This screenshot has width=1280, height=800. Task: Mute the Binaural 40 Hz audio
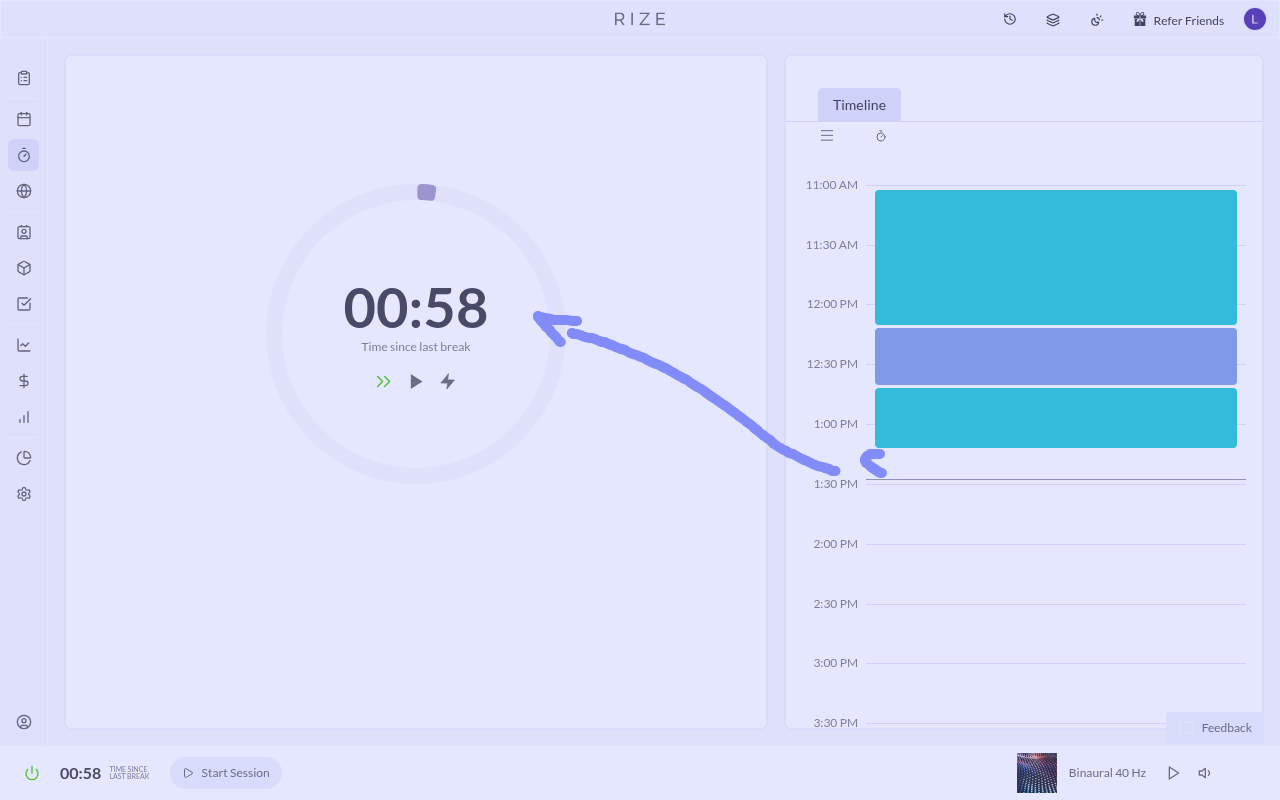1205,773
